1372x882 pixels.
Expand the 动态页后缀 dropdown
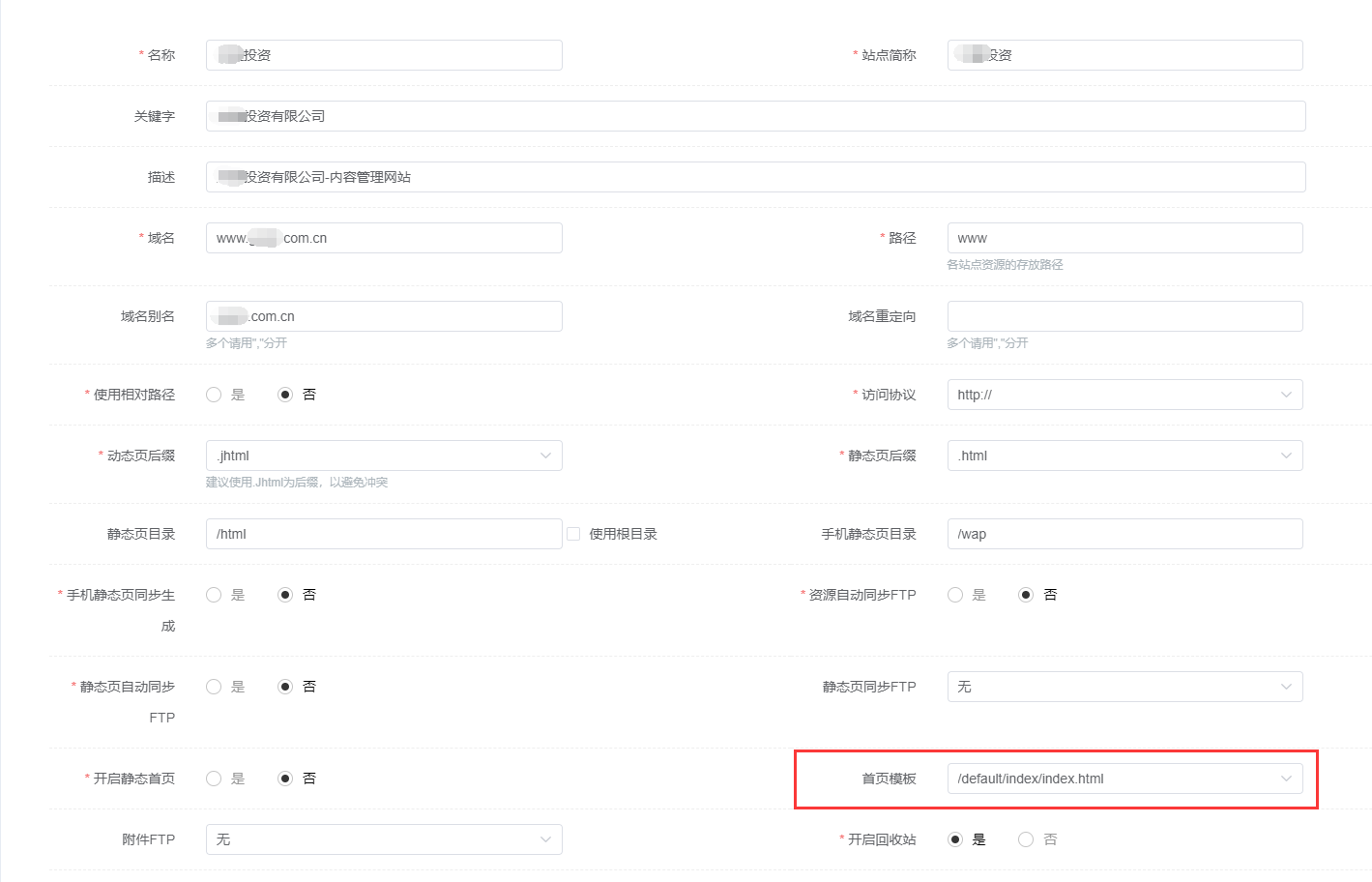383,456
